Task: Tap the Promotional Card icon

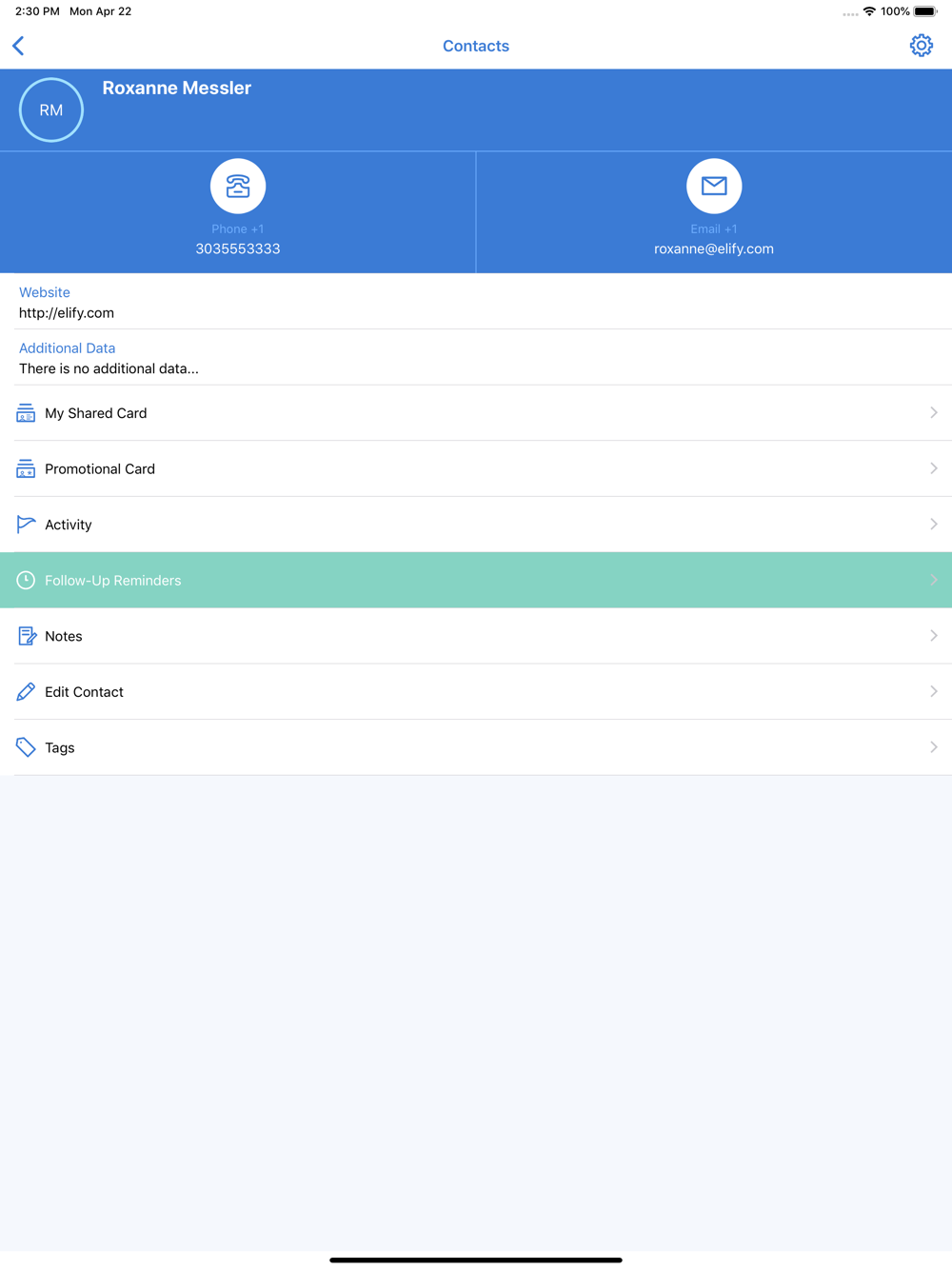Action: coord(26,468)
